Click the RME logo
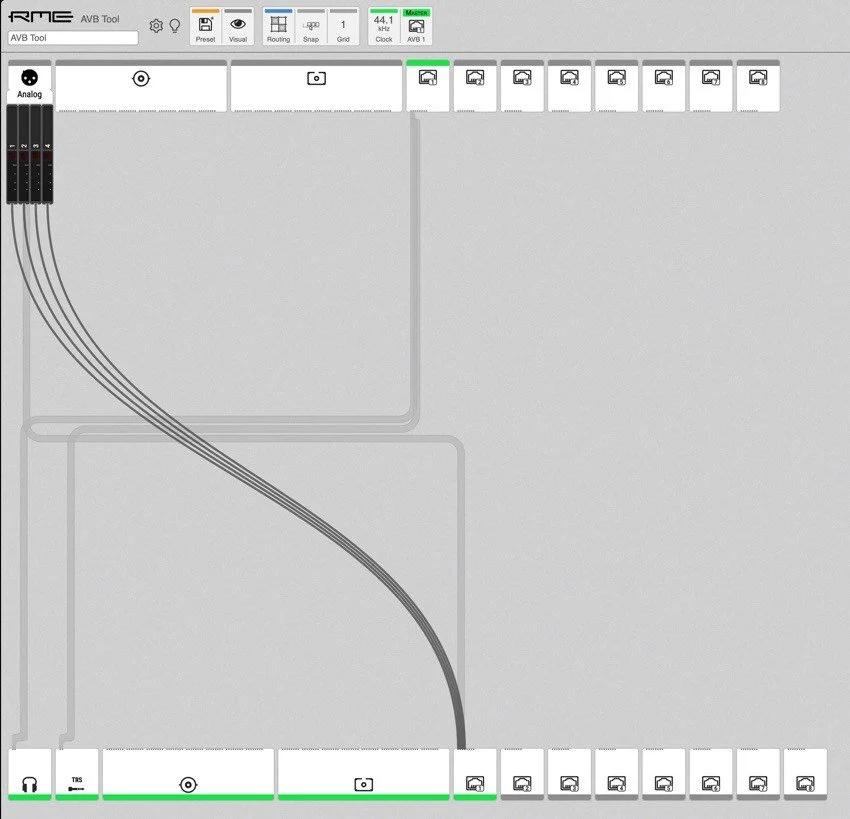 pyautogui.click(x=41, y=17)
